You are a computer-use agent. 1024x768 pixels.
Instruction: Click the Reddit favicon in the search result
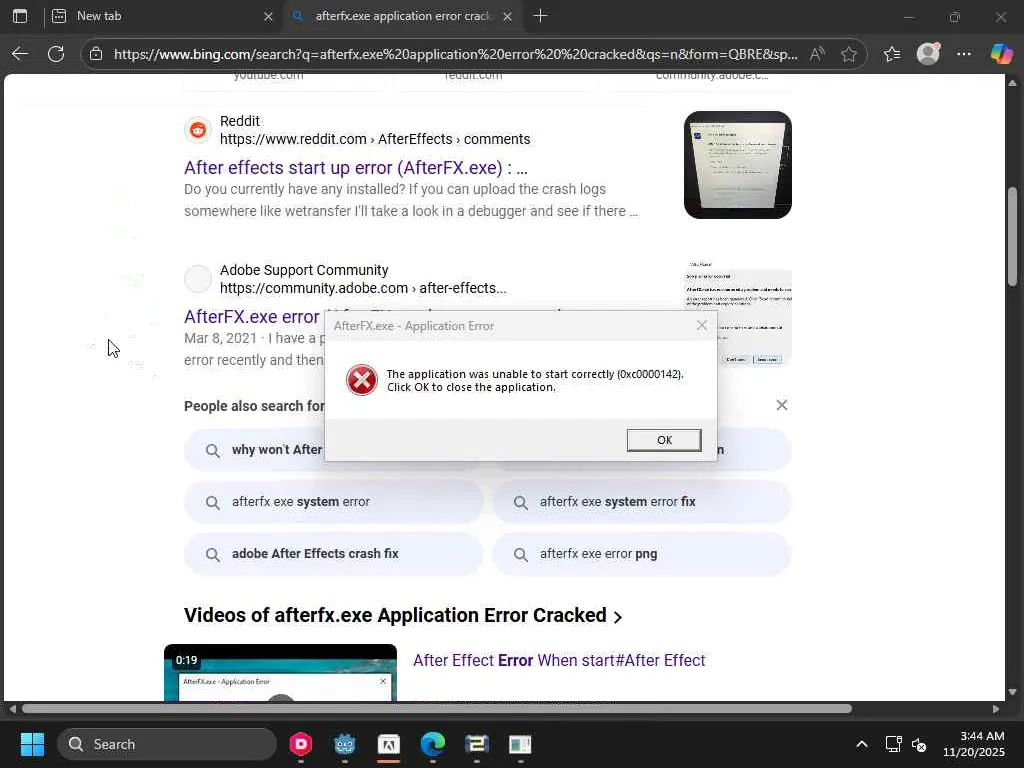[198, 130]
